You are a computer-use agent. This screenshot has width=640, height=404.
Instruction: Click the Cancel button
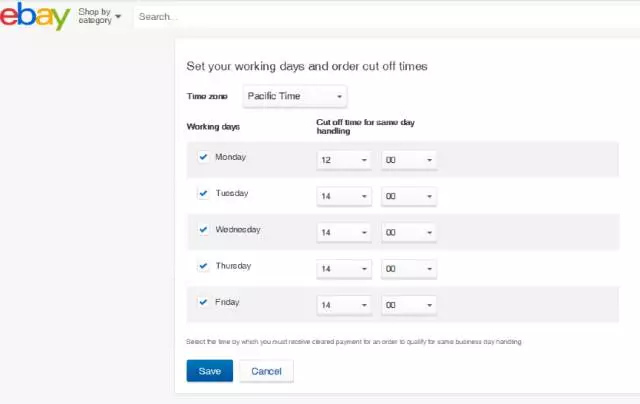[x=266, y=371]
